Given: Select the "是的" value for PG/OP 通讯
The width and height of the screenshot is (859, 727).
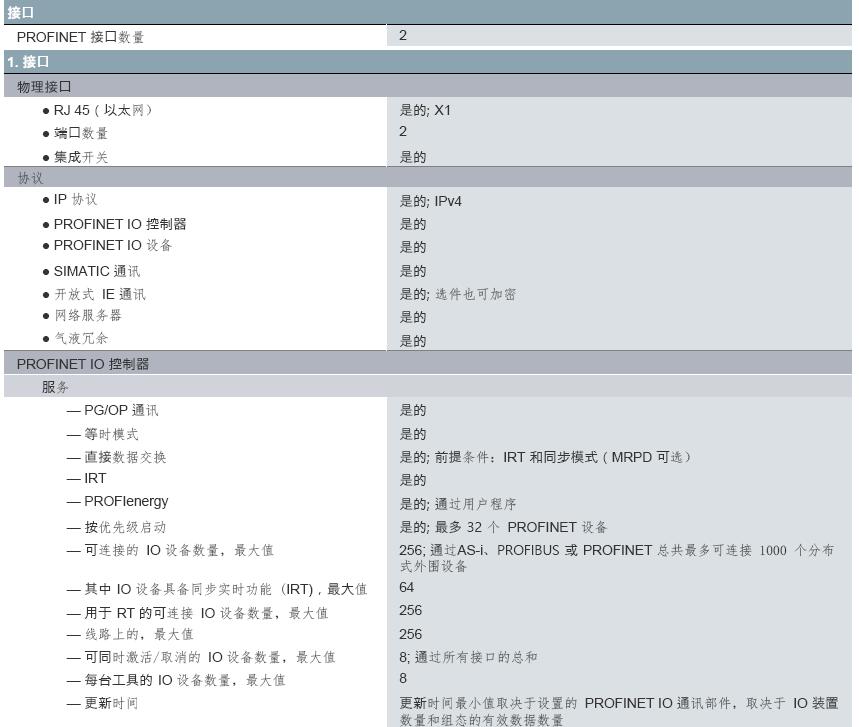Looking at the screenshot, I should point(413,410).
